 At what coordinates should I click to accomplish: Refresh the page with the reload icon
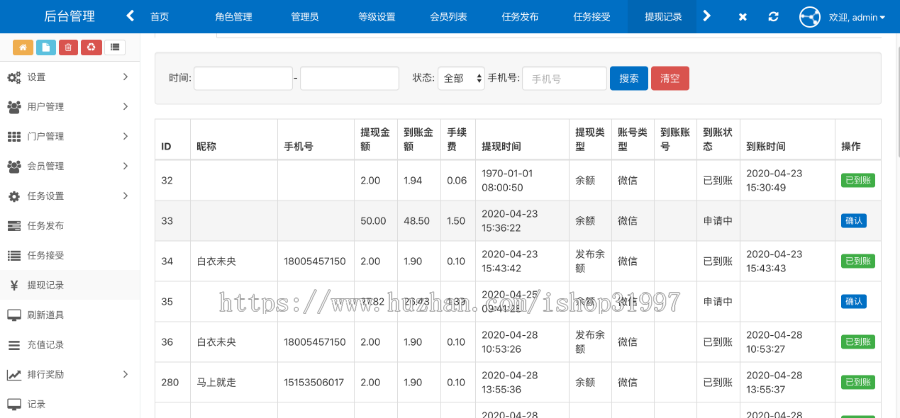[773, 17]
